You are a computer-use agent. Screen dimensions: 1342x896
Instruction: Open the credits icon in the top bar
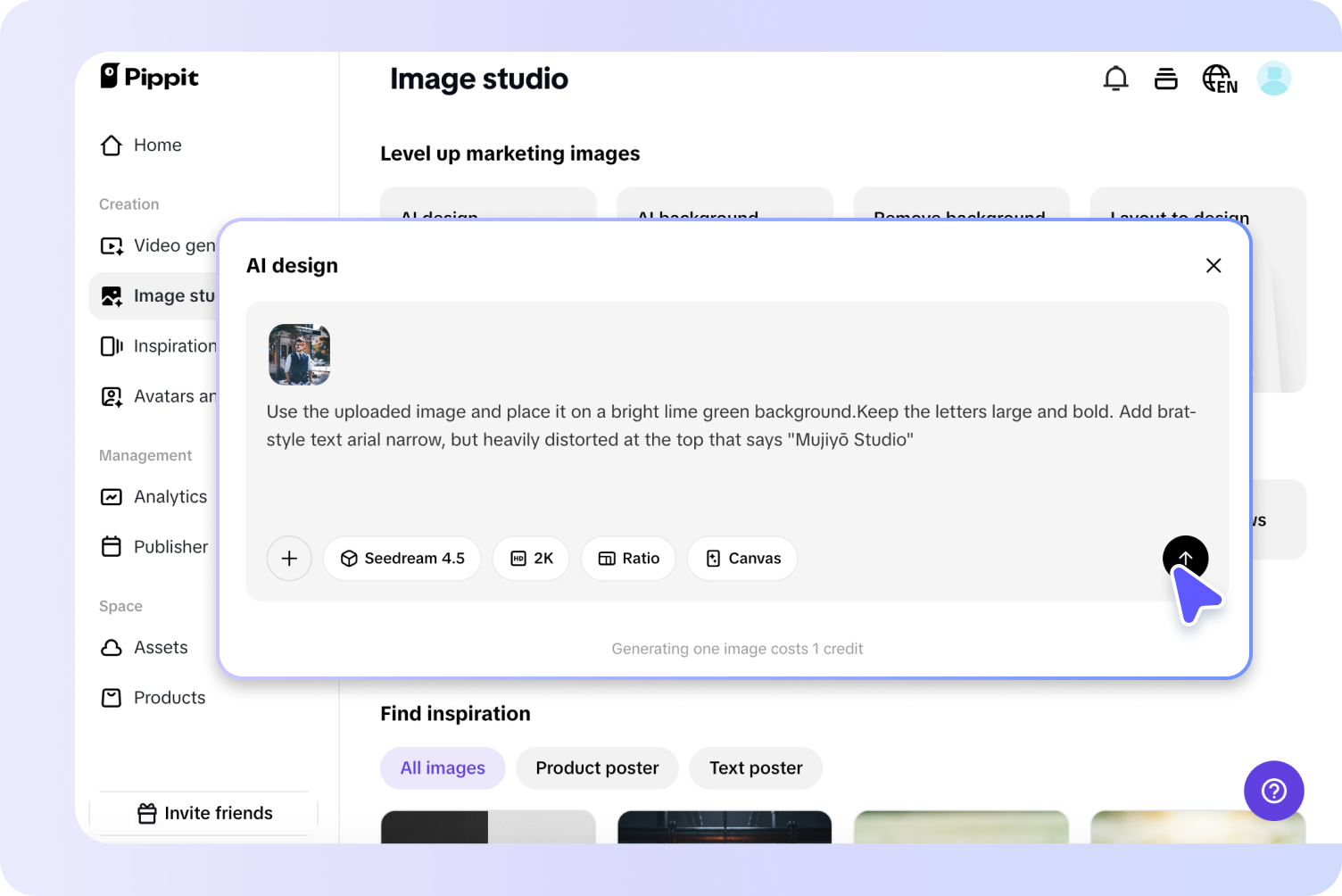click(x=1166, y=79)
